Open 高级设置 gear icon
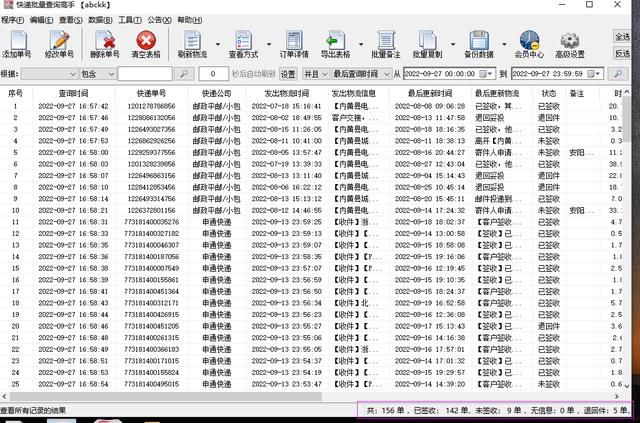 571,43
